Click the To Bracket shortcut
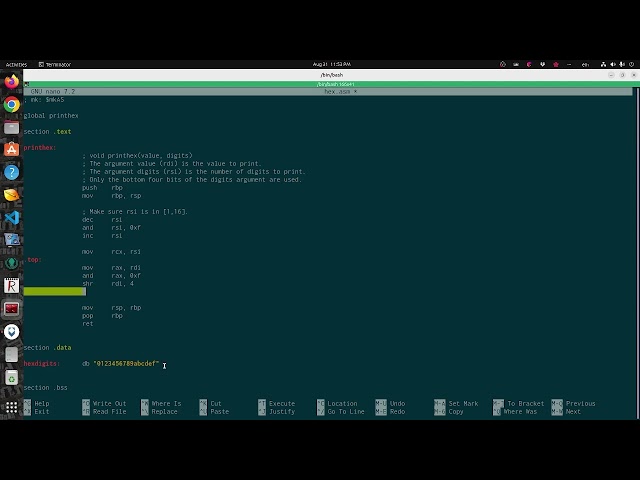This screenshot has height=480, width=640. 518,403
